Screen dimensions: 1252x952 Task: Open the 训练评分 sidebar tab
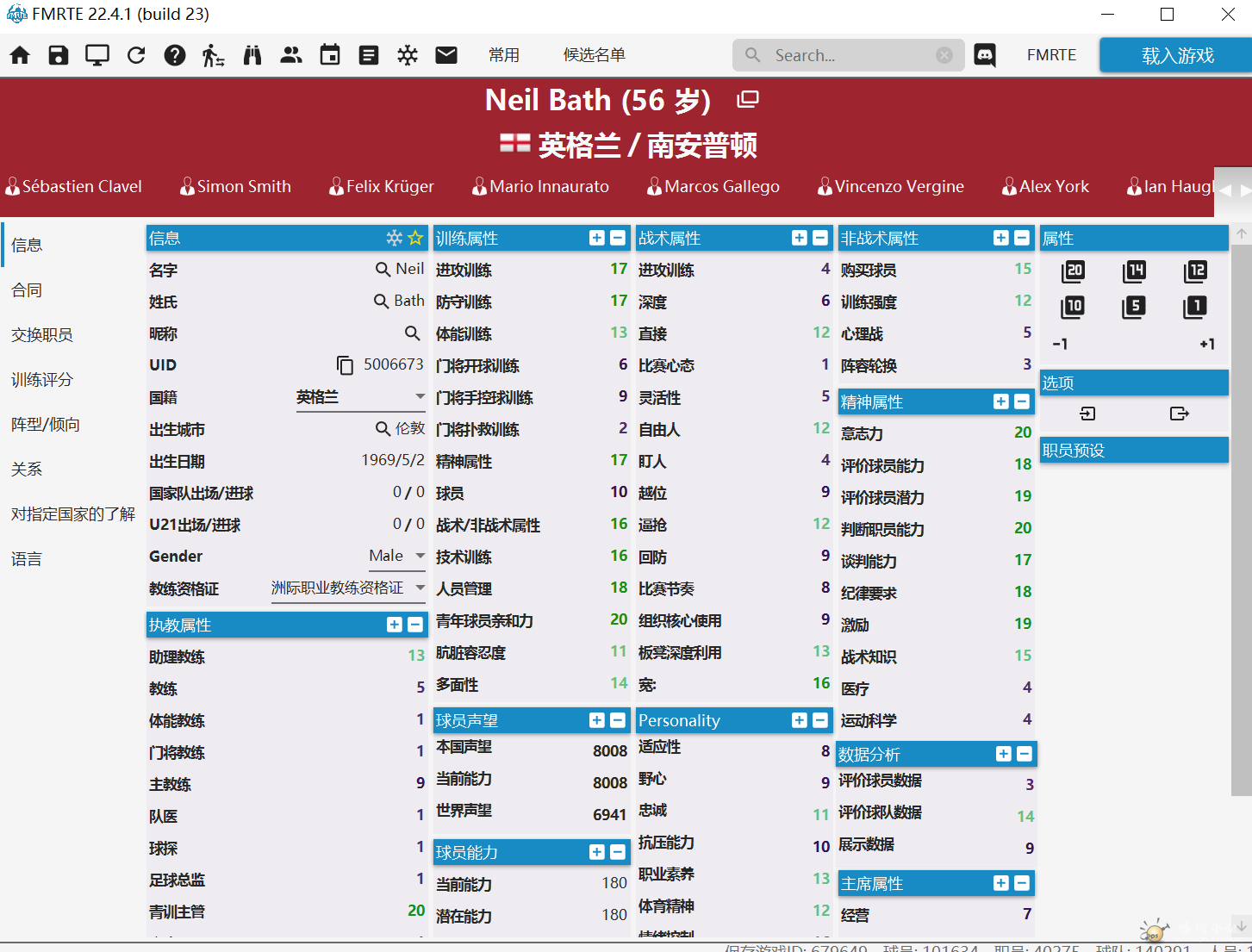click(71, 380)
